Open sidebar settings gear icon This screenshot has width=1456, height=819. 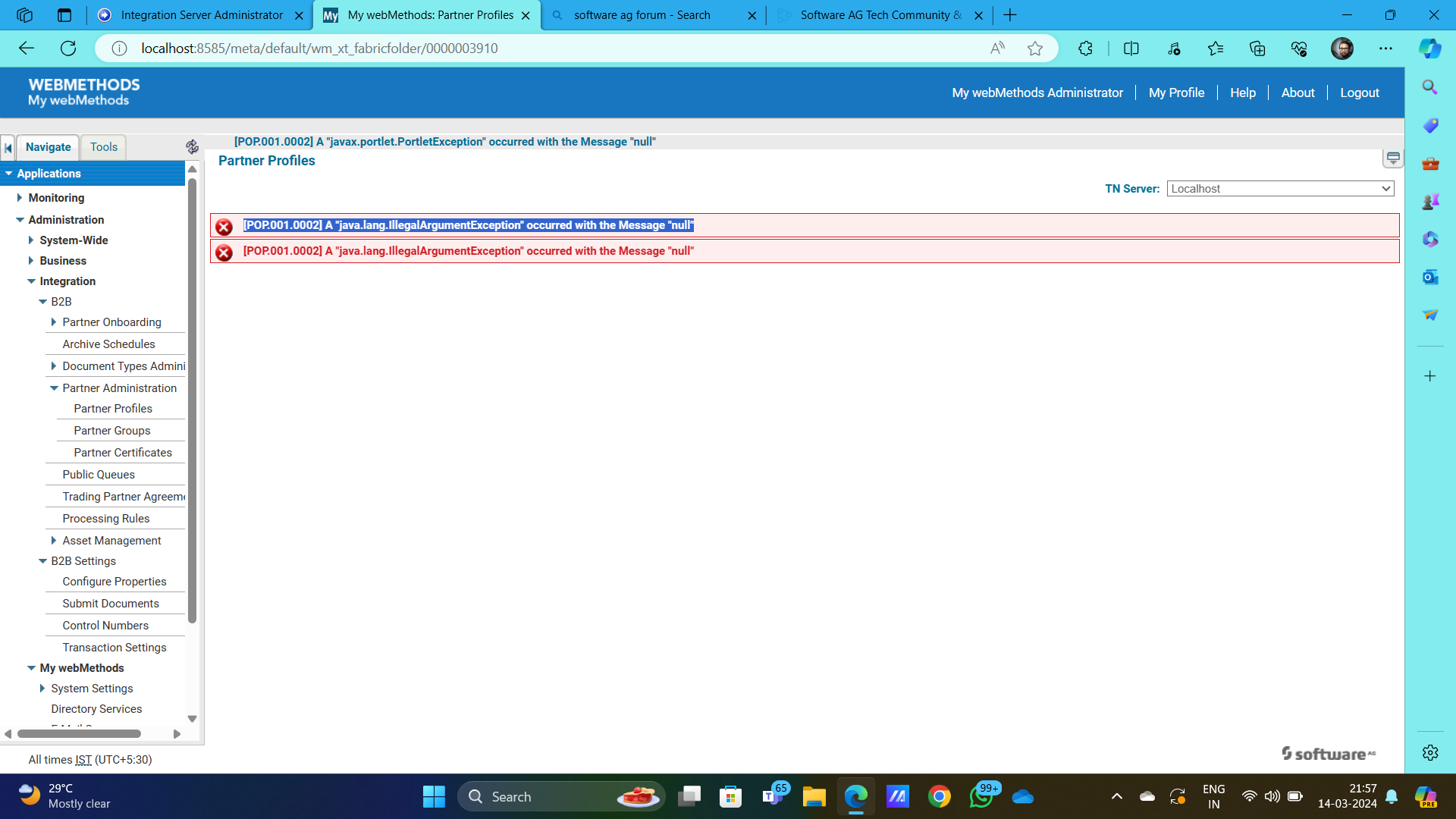1429,752
